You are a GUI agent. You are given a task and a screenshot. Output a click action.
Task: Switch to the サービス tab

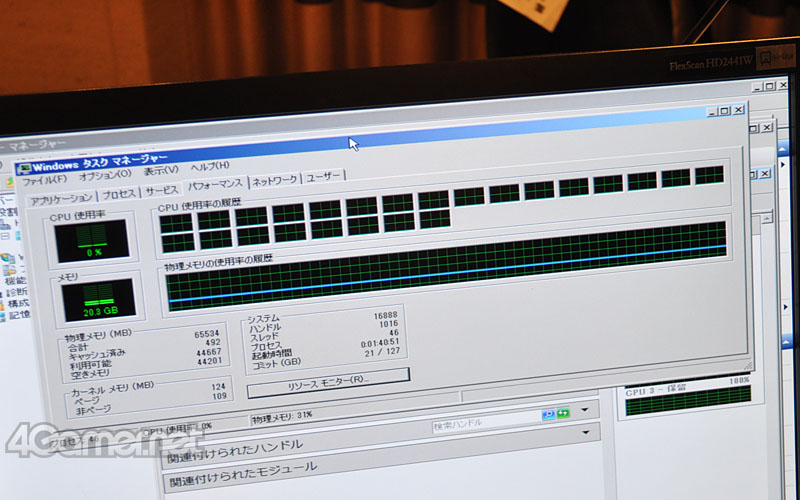point(162,190)
